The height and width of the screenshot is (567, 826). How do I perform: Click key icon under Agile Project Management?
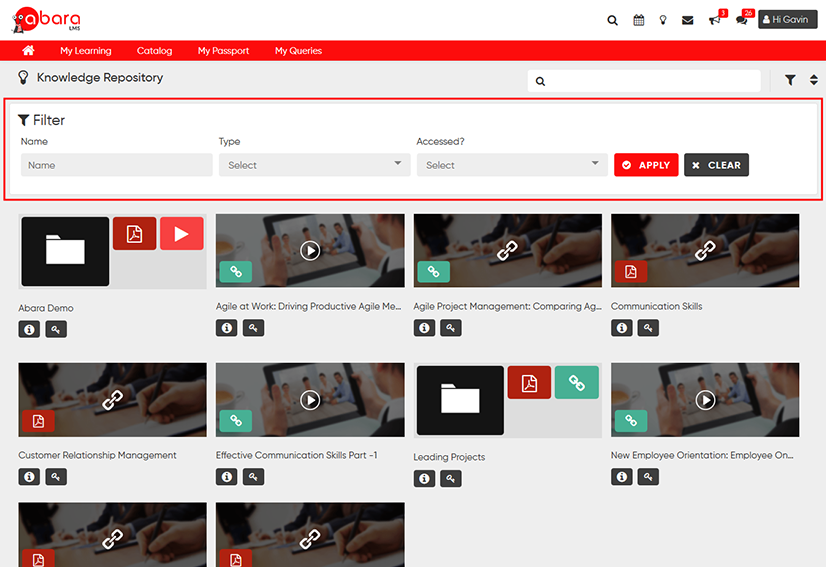point(451,328)
